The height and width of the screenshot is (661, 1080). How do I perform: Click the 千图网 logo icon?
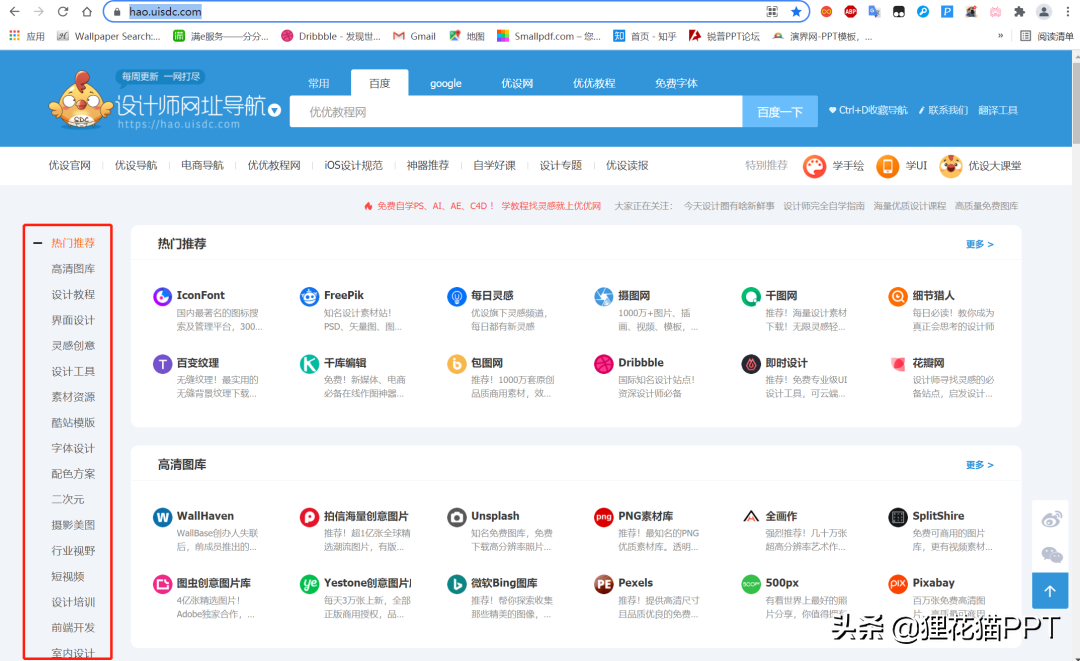point(751,297)
